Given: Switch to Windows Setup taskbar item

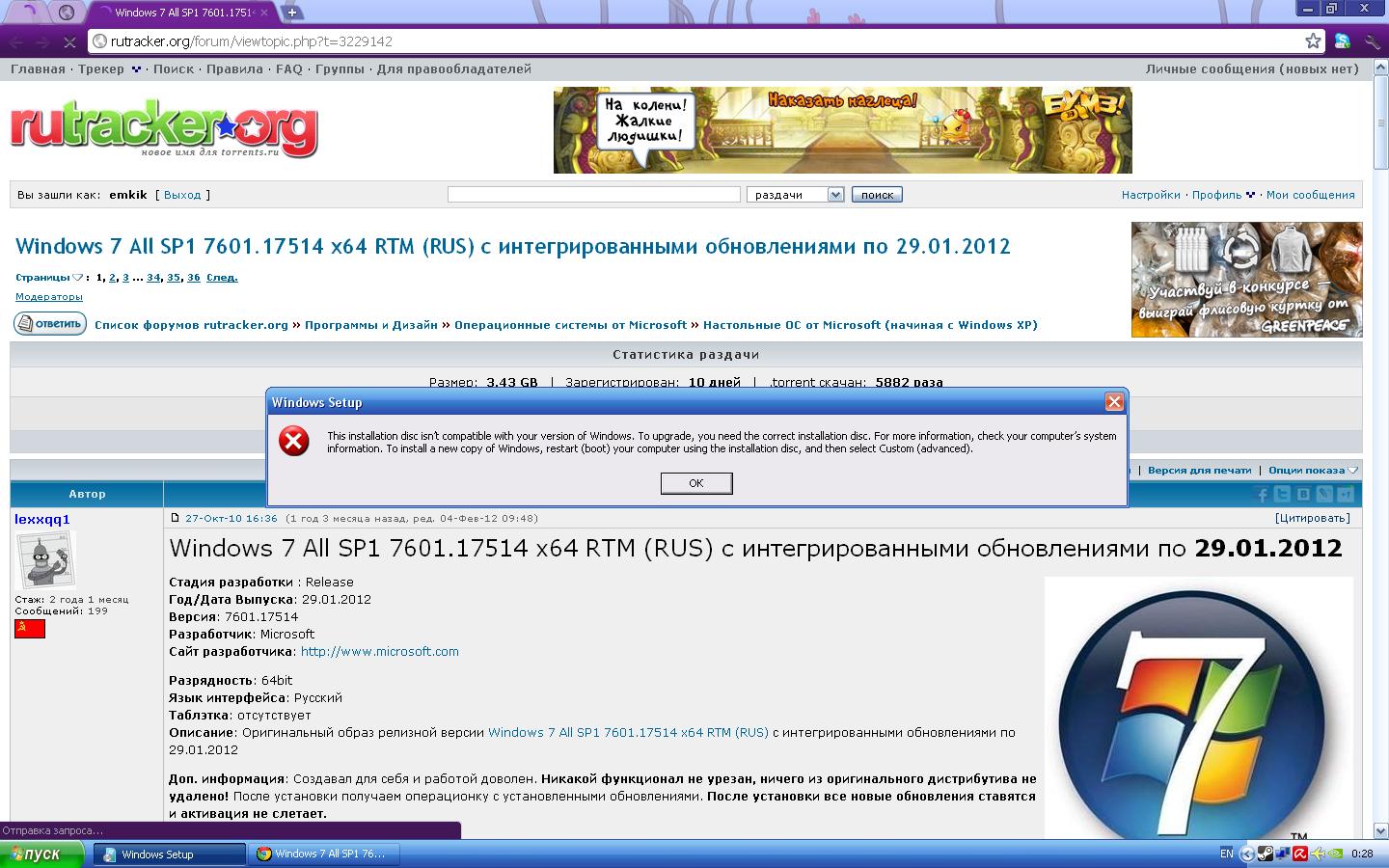Looking at the screenshot, I should [170, 854].
